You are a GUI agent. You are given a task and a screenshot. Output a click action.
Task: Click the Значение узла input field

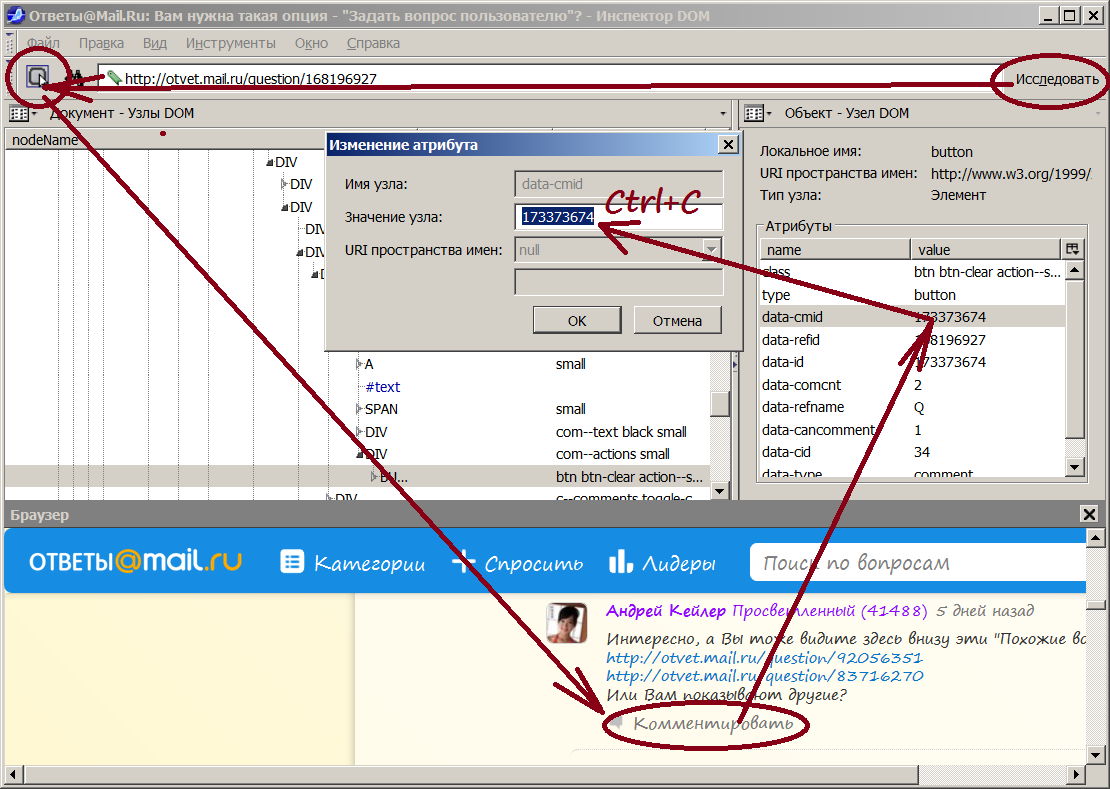point(618,217)
